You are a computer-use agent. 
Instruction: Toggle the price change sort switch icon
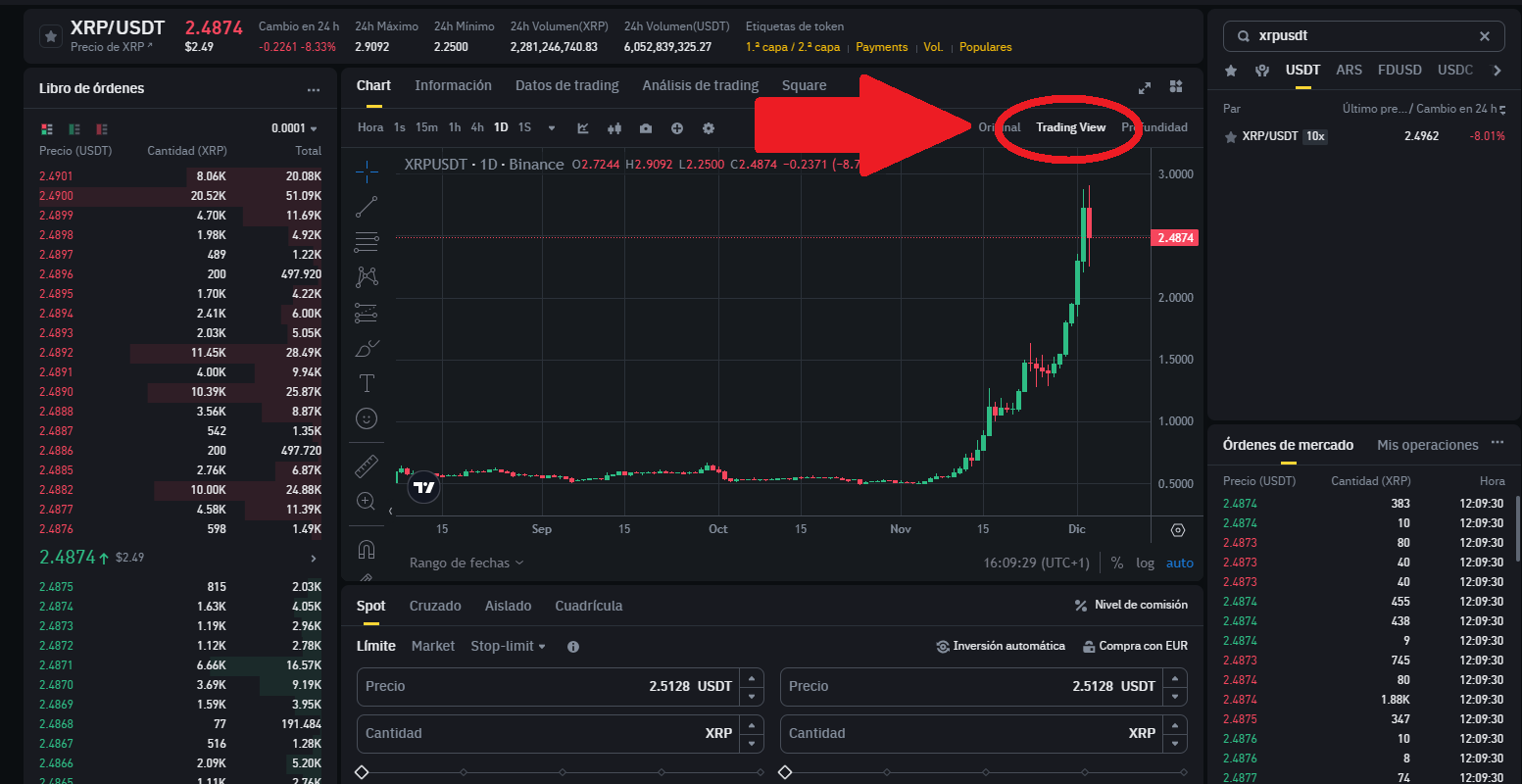pyautogui.click(x=1500, y=109)
